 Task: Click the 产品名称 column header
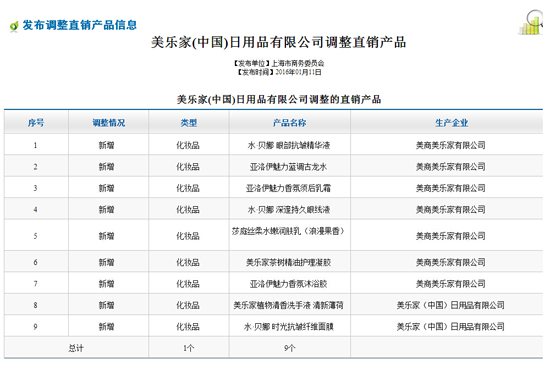(x=290, y=123)
